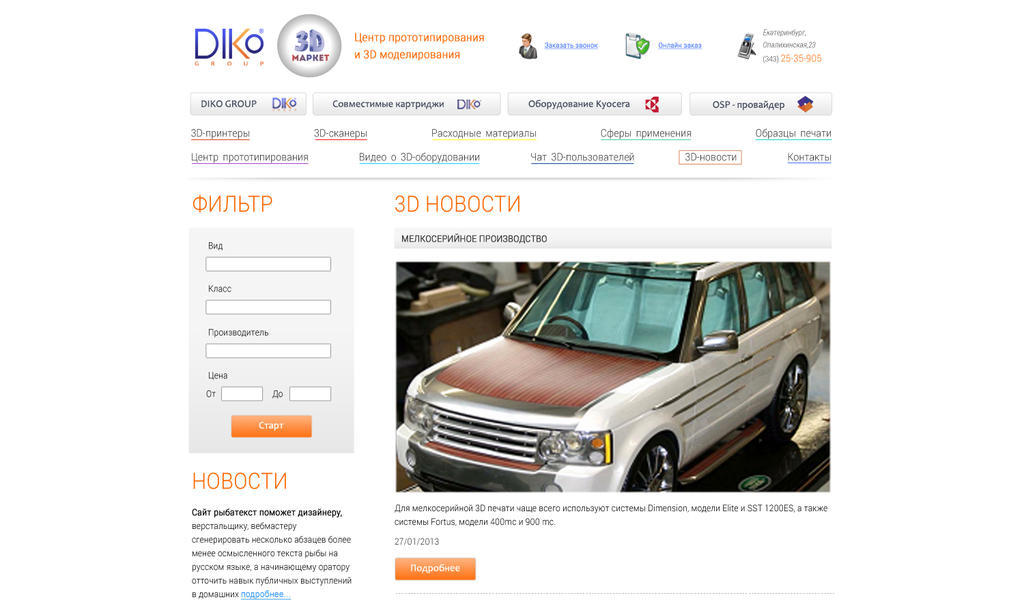Viewport: 1024px width, 606px height.
Task: Click the Вид filter field
Action: (268, 264)
